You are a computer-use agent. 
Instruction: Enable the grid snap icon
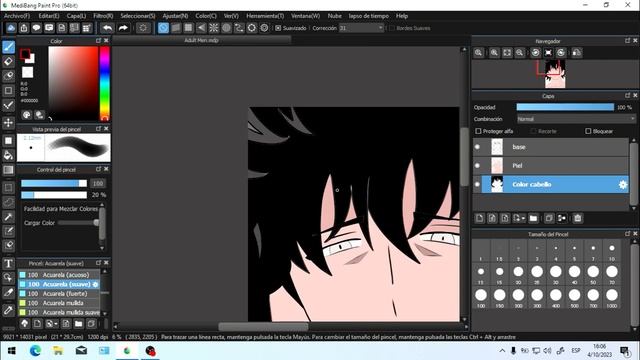(x=188, y=28)
